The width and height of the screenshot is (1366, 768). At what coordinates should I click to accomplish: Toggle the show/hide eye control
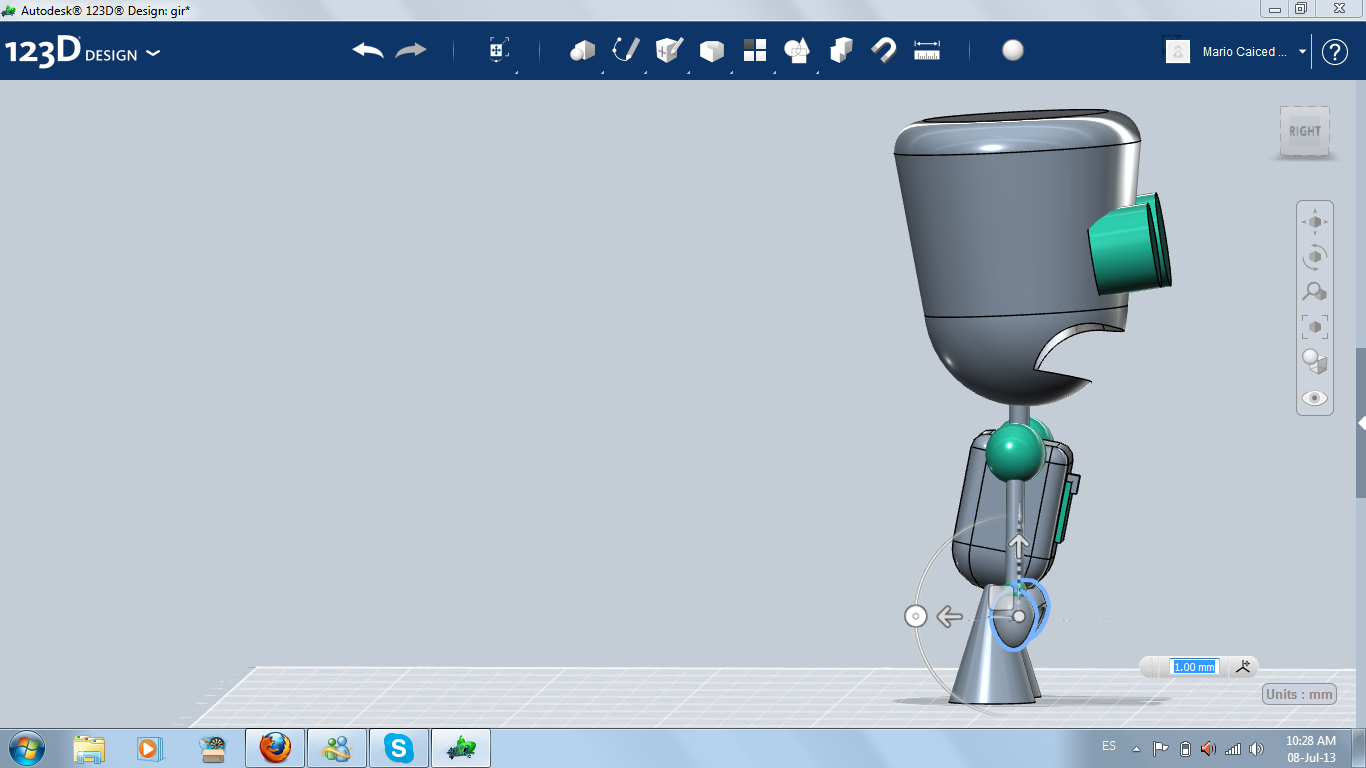point(1315,398)
